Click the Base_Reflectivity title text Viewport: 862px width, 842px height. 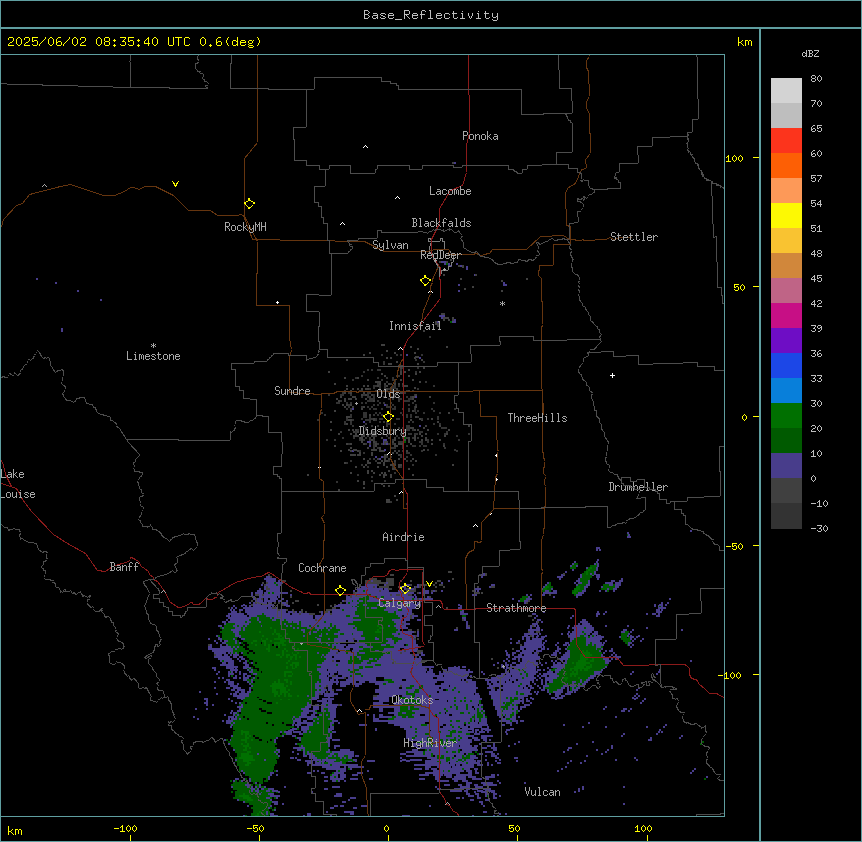431,15
